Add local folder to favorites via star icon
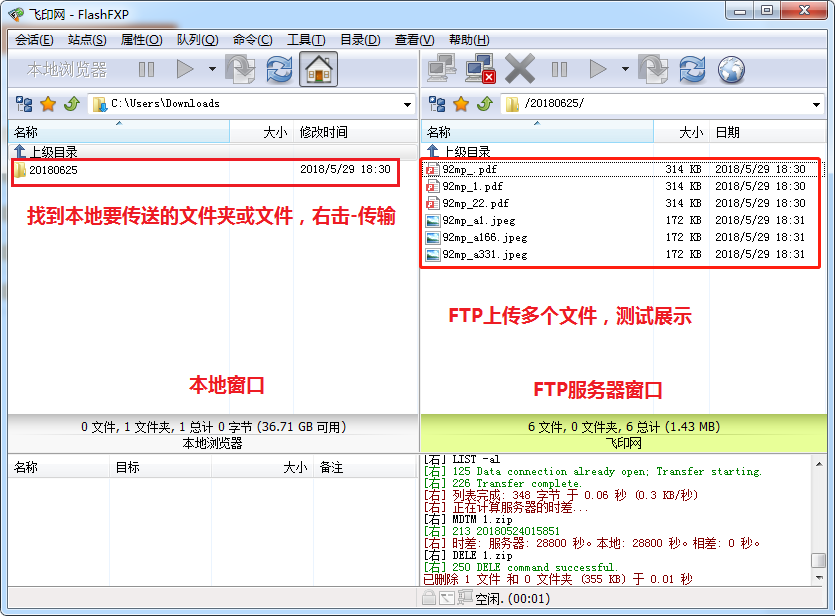The height and width of the screenshot is (616, 835). click(x=47, y=103)
